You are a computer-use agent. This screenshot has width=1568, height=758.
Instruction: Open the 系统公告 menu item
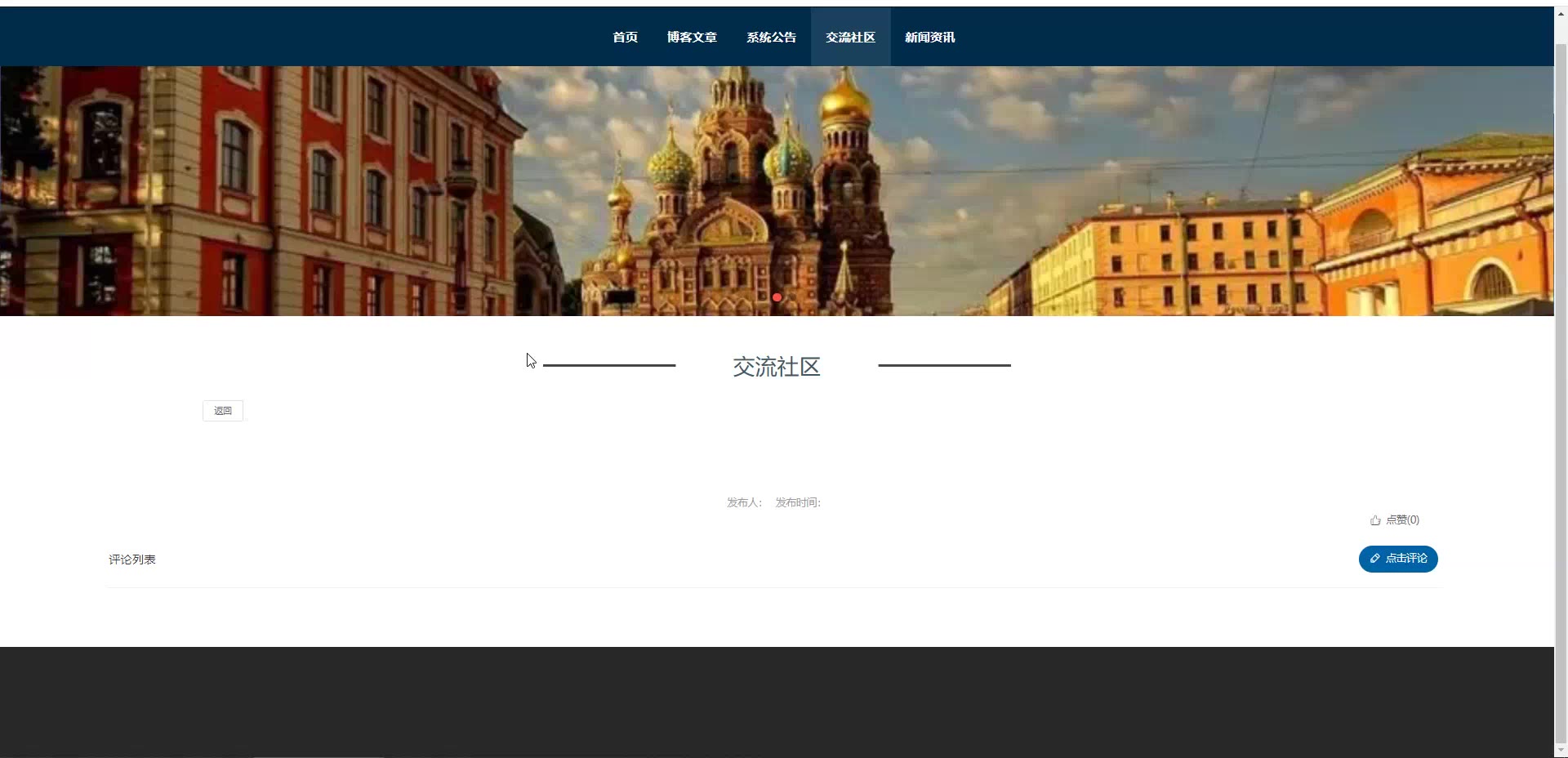[771, 38]
